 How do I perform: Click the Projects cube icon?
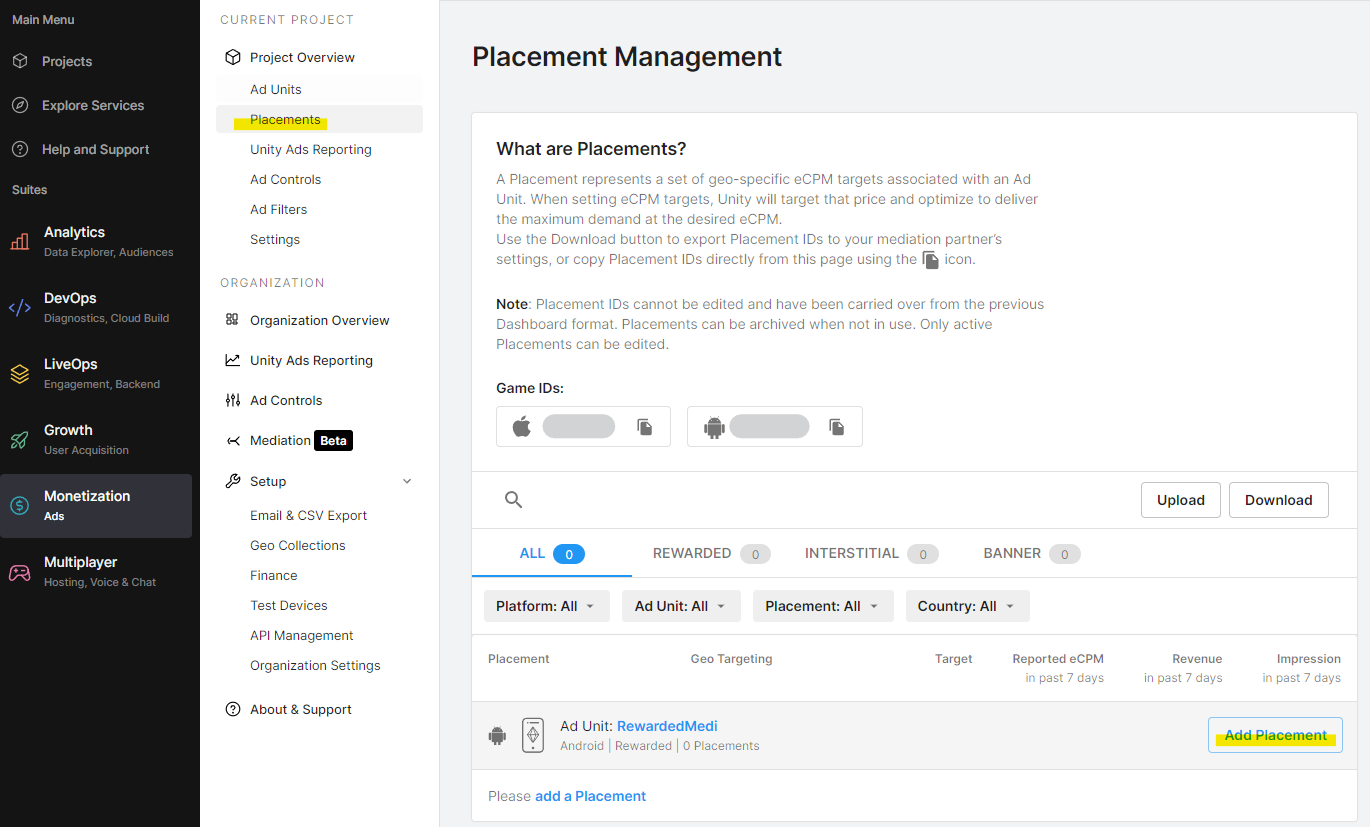(x=20, y=61)
